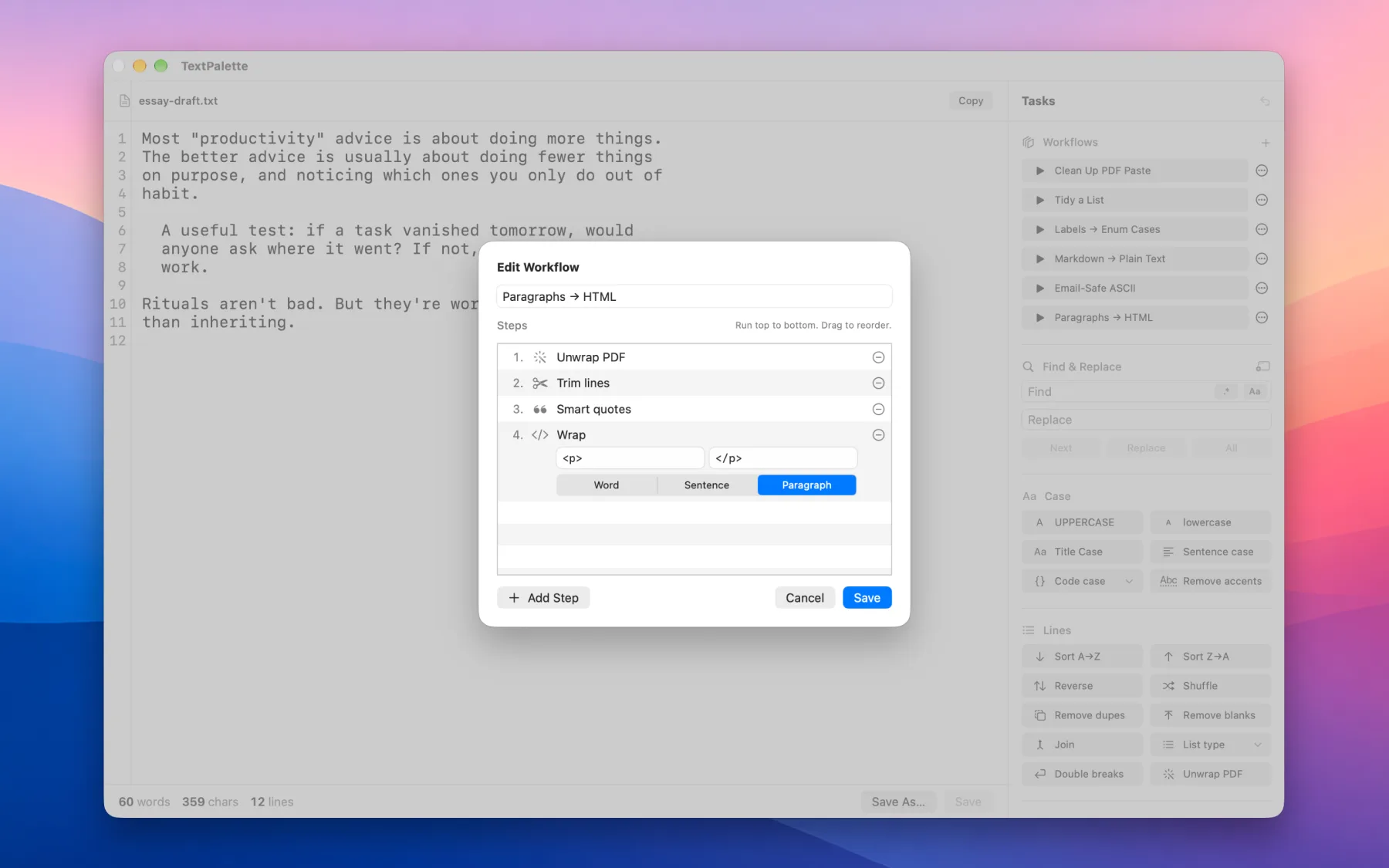The width and height of the screenshot is (1389, 868).
Task: Click the quote marks icon of Smart quotes
Action: click(540, 409)
